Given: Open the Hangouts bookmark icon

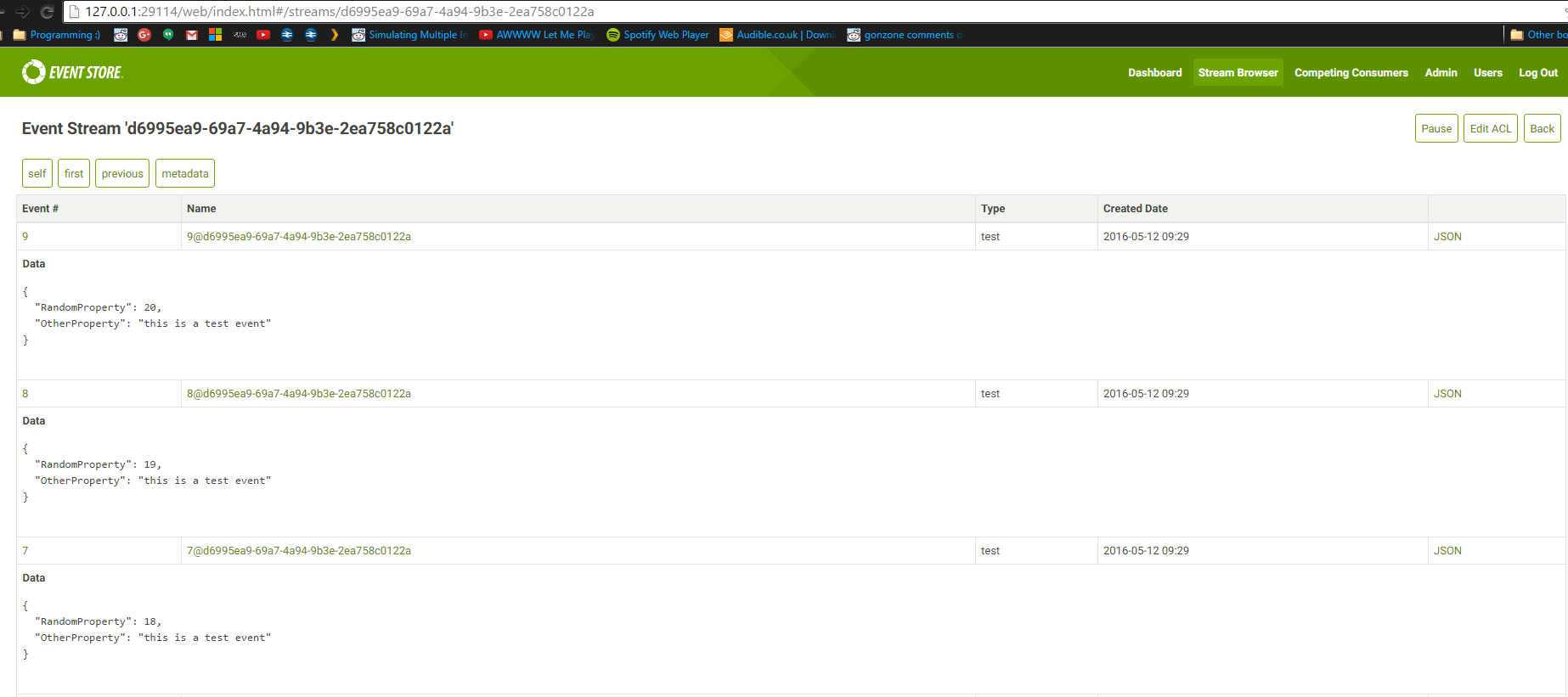Looking at the screenshot, I should [x=168, y=35].
